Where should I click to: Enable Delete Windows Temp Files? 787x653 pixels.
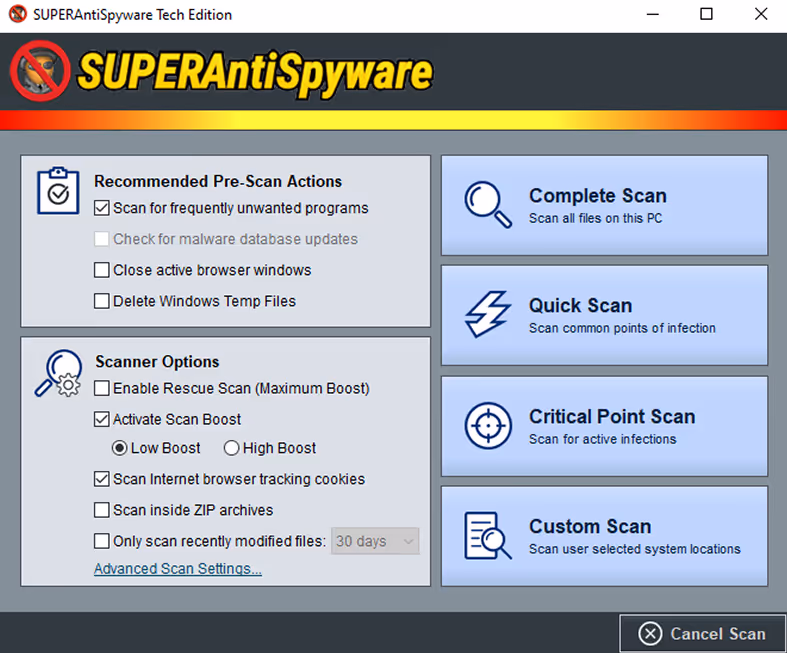(x=101, y=301)
